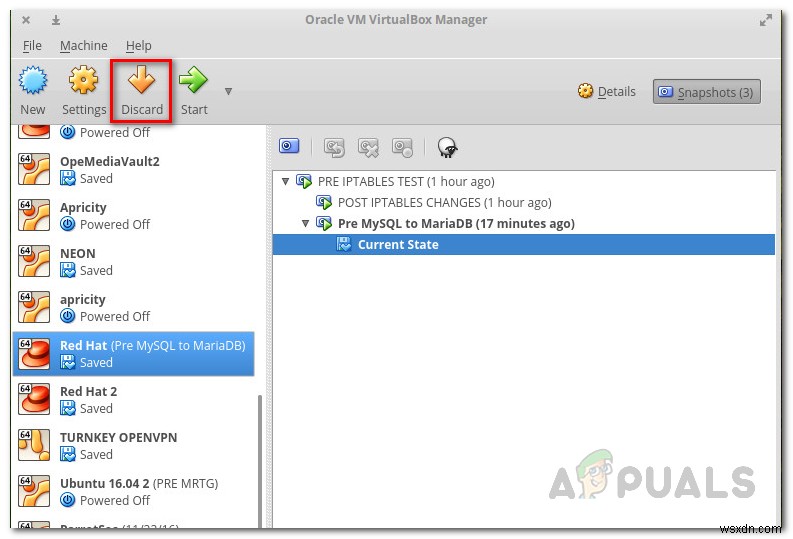Click the Current State saved icon
This screenshot has width=793, height=539.
tap(344, 245)
